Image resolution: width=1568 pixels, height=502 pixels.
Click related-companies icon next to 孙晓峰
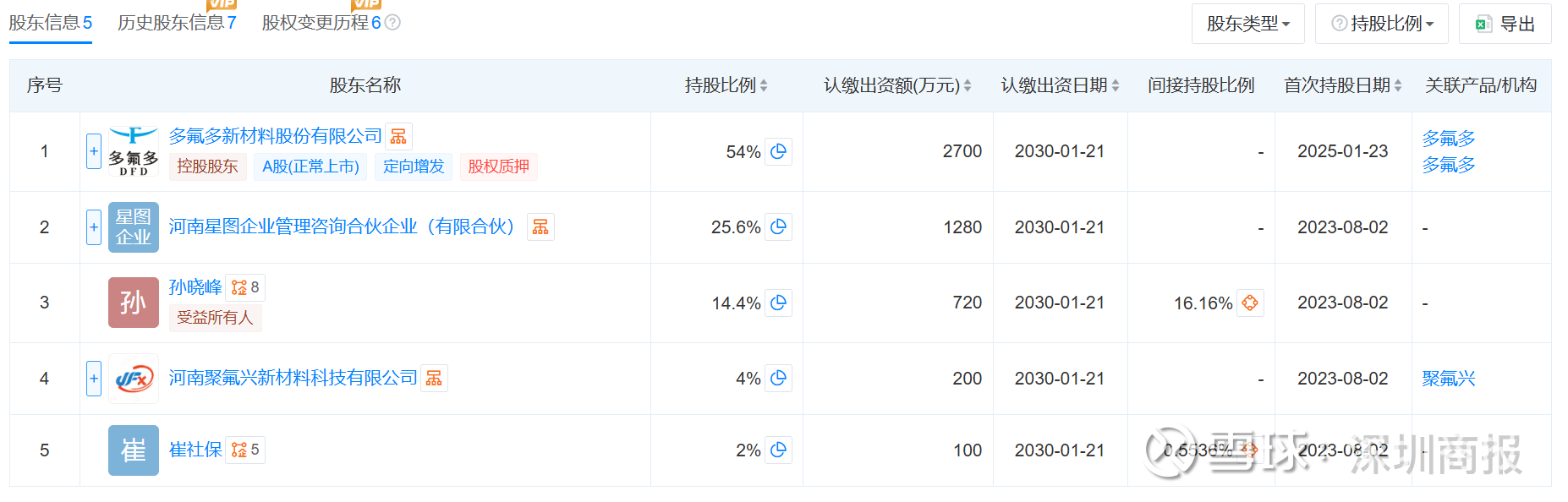245,287
